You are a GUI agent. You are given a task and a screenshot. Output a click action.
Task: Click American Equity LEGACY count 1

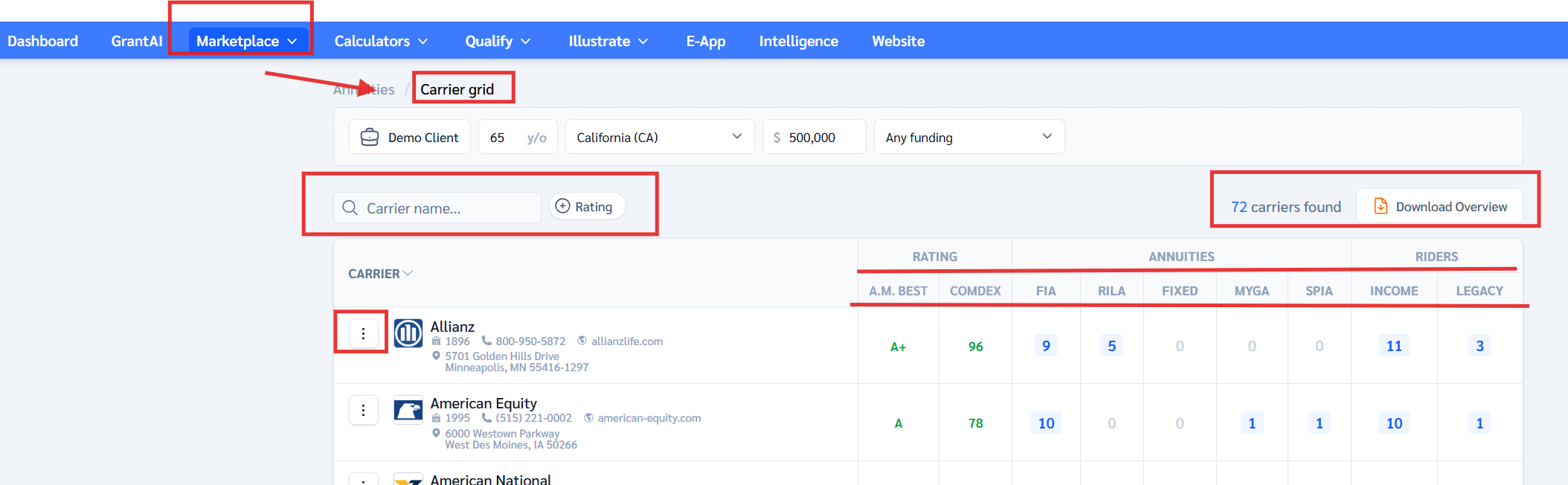1479,423
